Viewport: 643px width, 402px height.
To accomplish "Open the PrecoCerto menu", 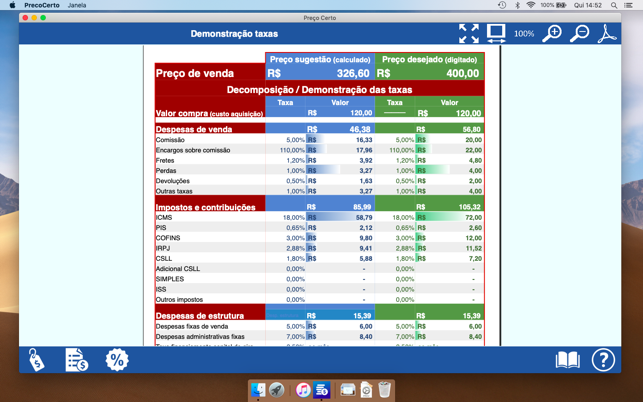I will pos(42,5).
